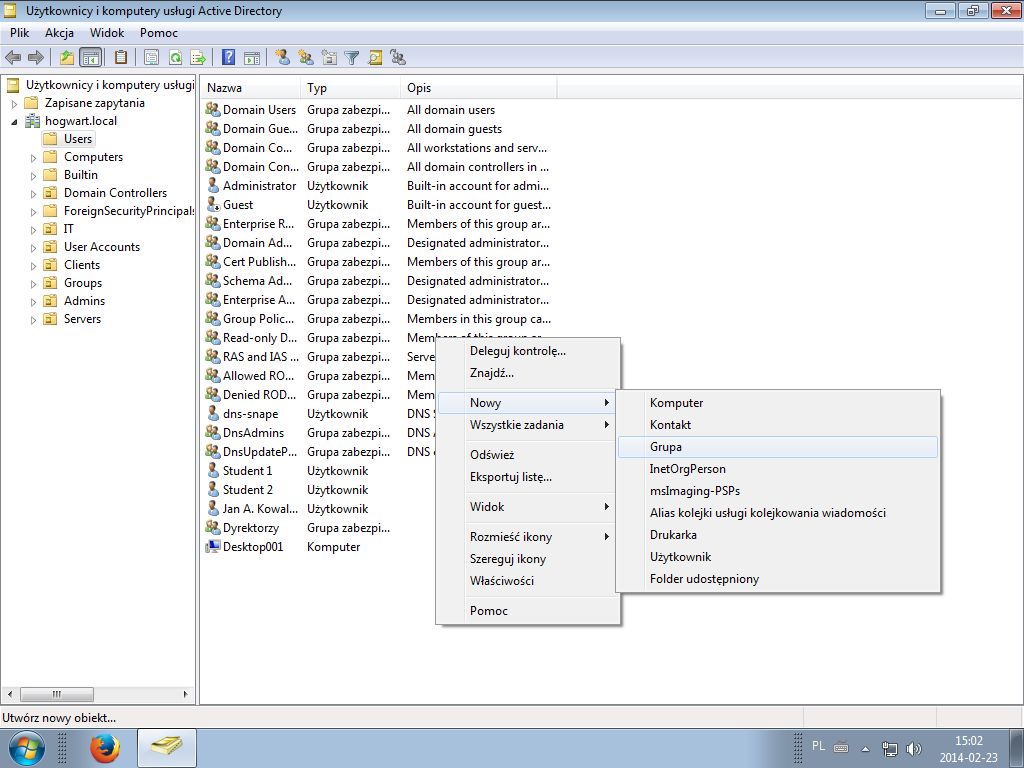The width and height of the screenshot is (1024, 768).
Task: Open the Windows Start orb
Action: tap(27, 748)
